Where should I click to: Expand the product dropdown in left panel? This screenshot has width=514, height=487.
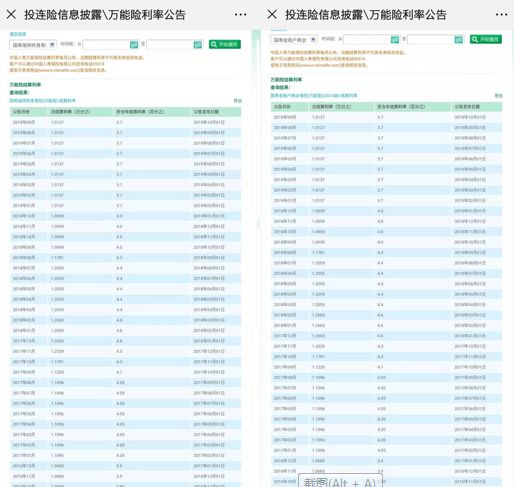click(x=33, y=44)
